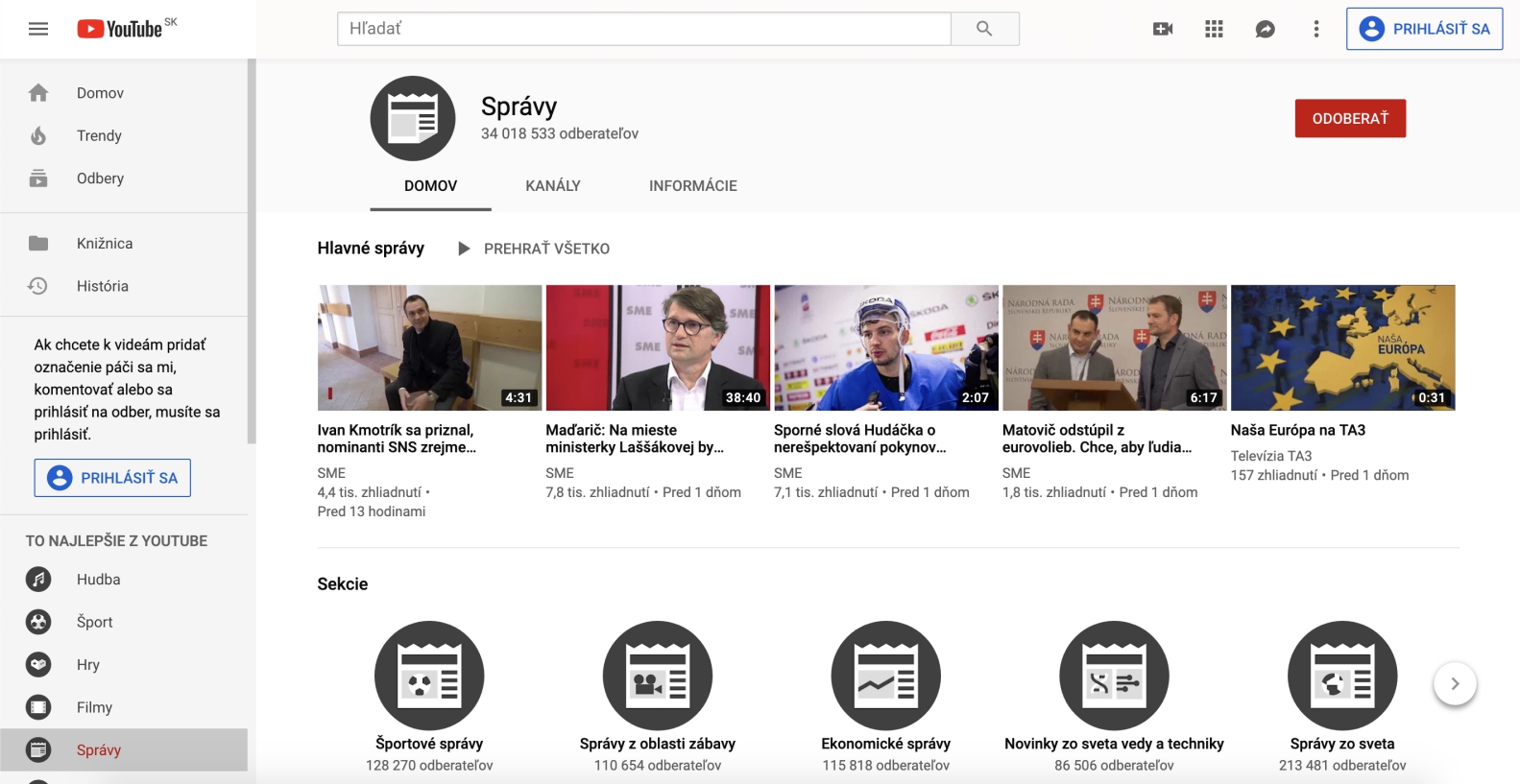
Task: Click the Správy channel avatar
Action: coord(413,118)
